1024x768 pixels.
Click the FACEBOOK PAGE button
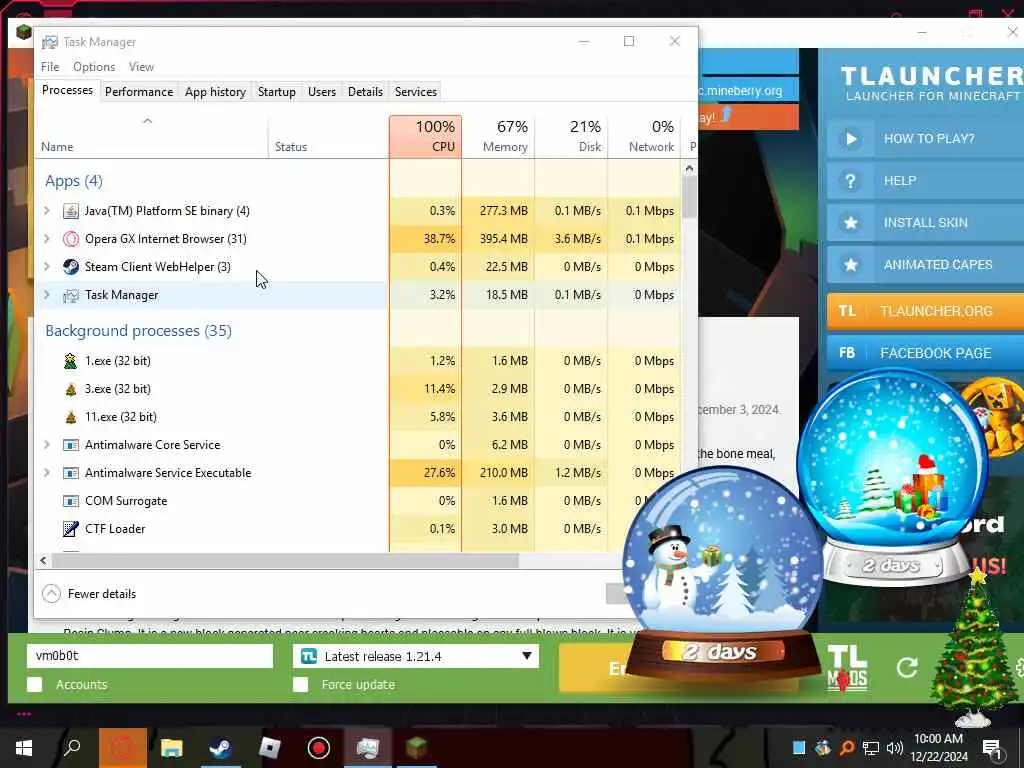click(x=925, y=353)
